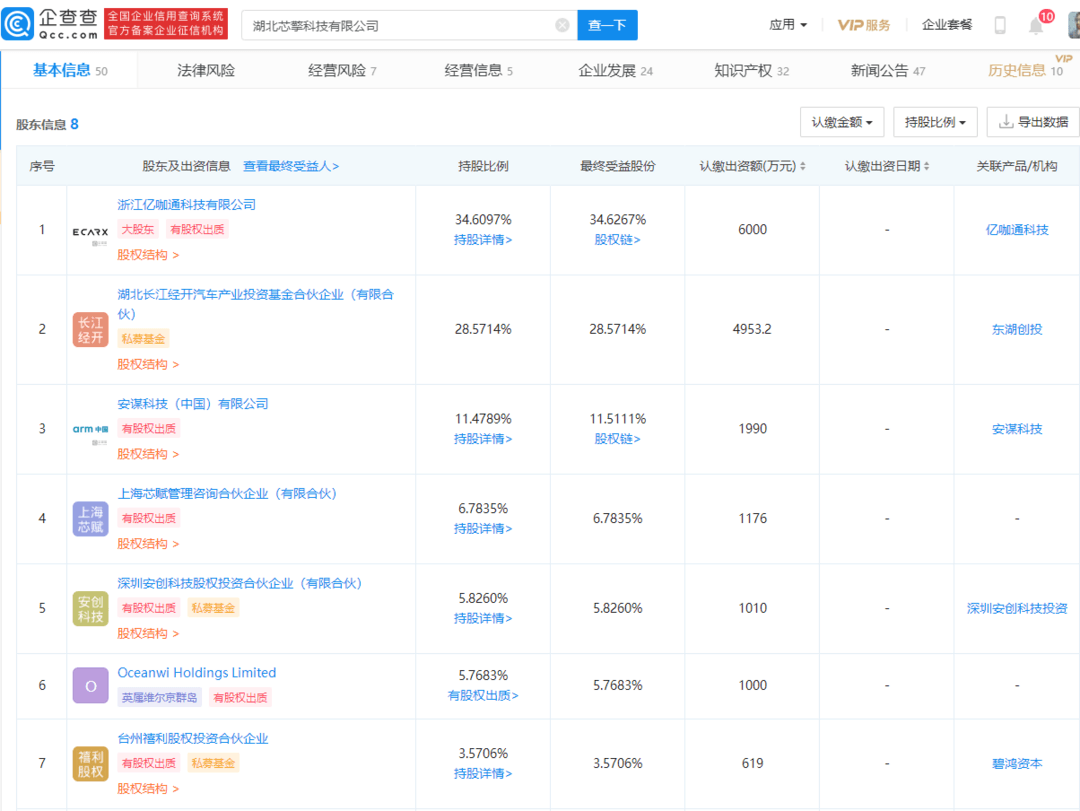1080x811 pixels.
Task: View 持股详情 for 11.4789% stake
Action: coord(483,439)
